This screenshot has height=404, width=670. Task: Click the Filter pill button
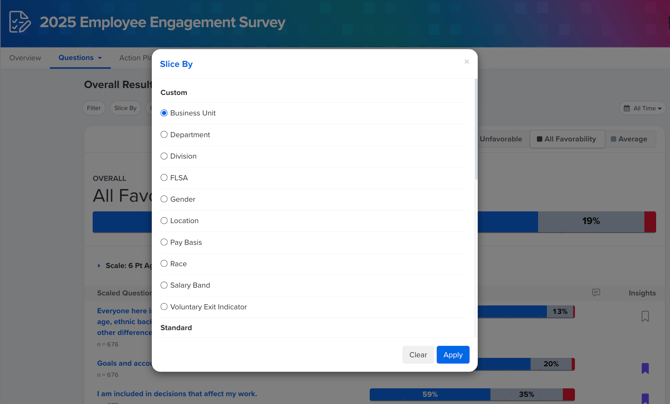pos(94,108)
